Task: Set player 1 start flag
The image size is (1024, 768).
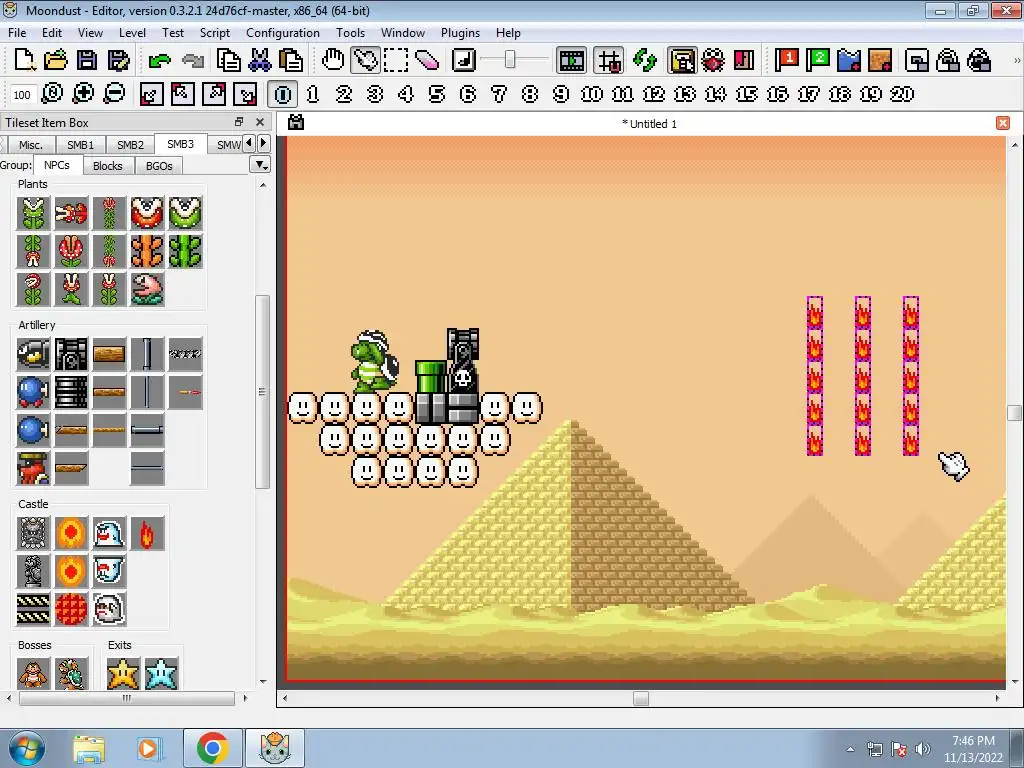Action: 786,60
